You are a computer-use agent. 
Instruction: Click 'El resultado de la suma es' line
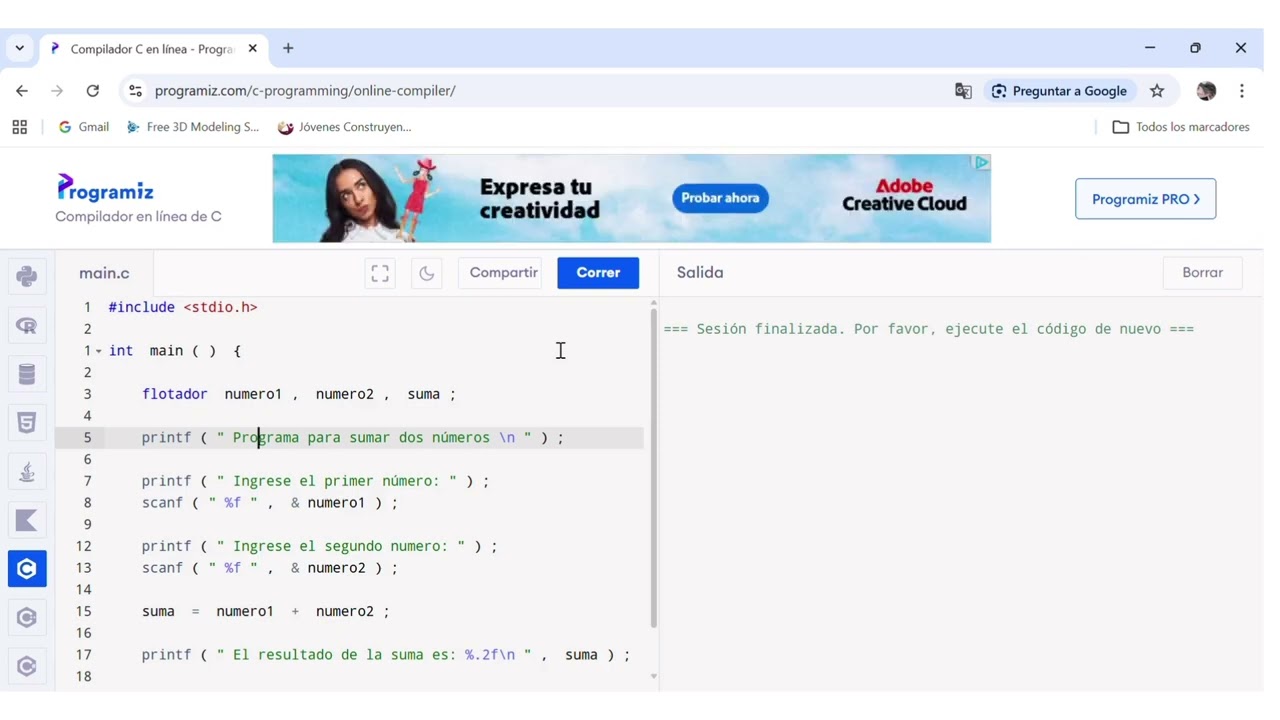click(386, 655)
